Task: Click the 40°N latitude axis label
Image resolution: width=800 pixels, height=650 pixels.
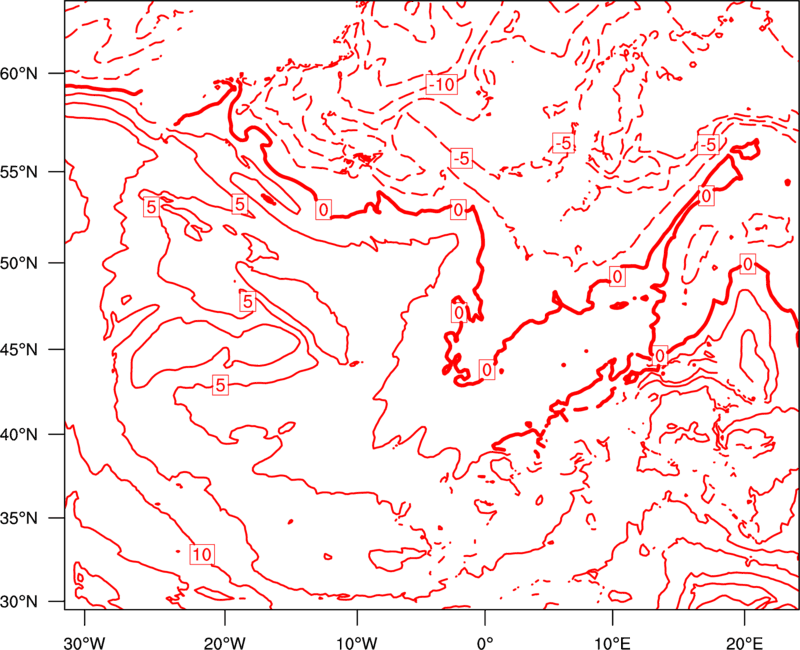Action: pos(19,435)
